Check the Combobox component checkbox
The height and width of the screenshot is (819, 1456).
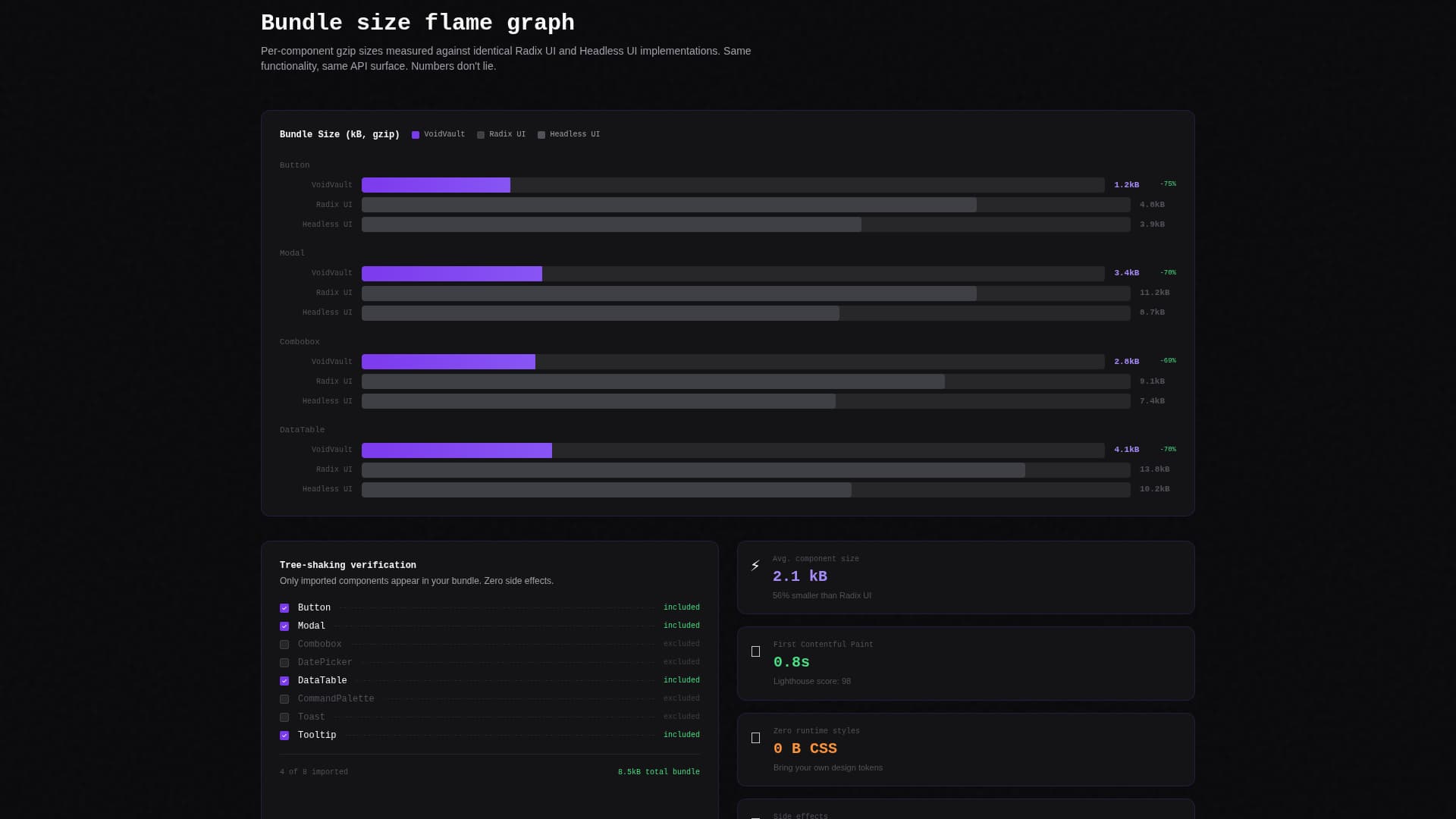pos(284,645)
